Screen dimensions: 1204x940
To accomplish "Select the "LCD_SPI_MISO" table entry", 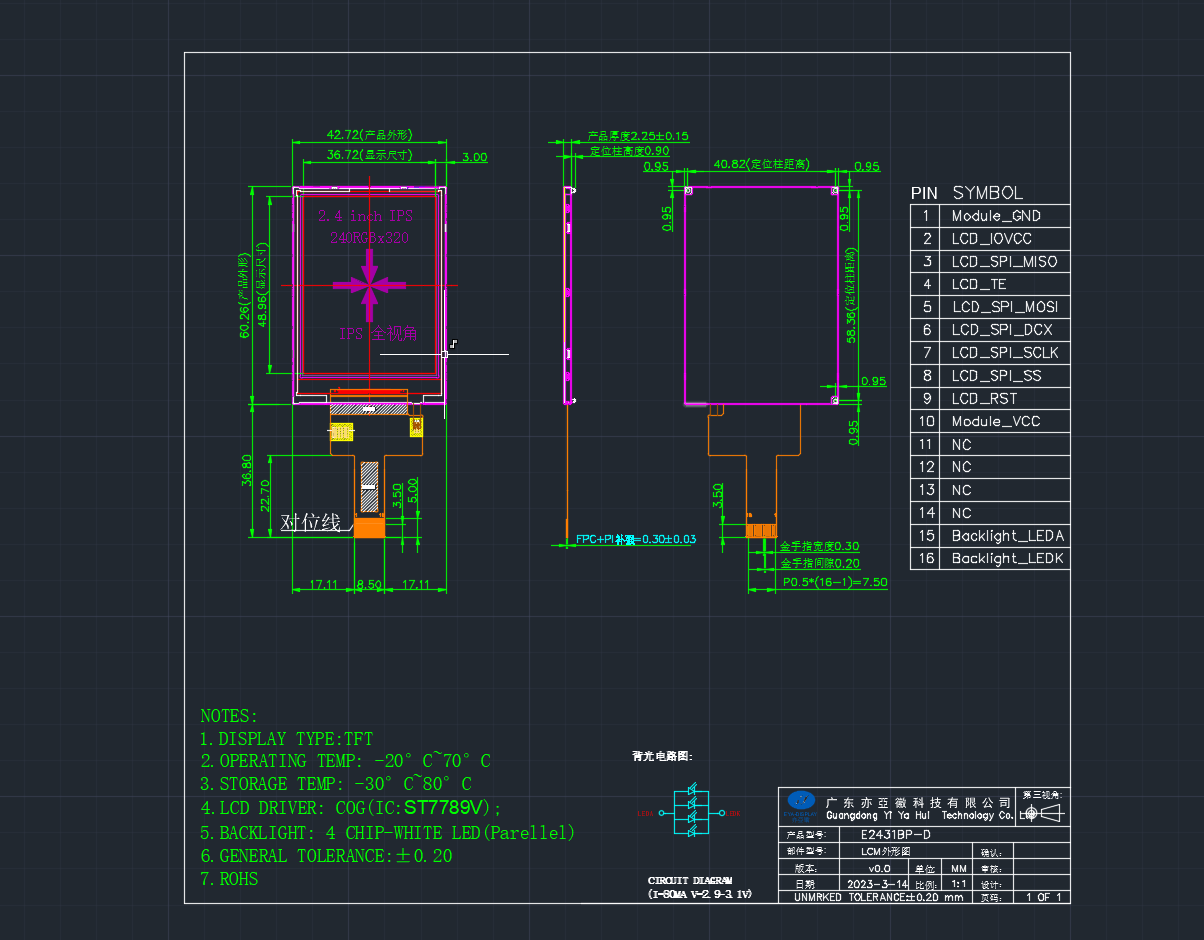I will 1004,262.
